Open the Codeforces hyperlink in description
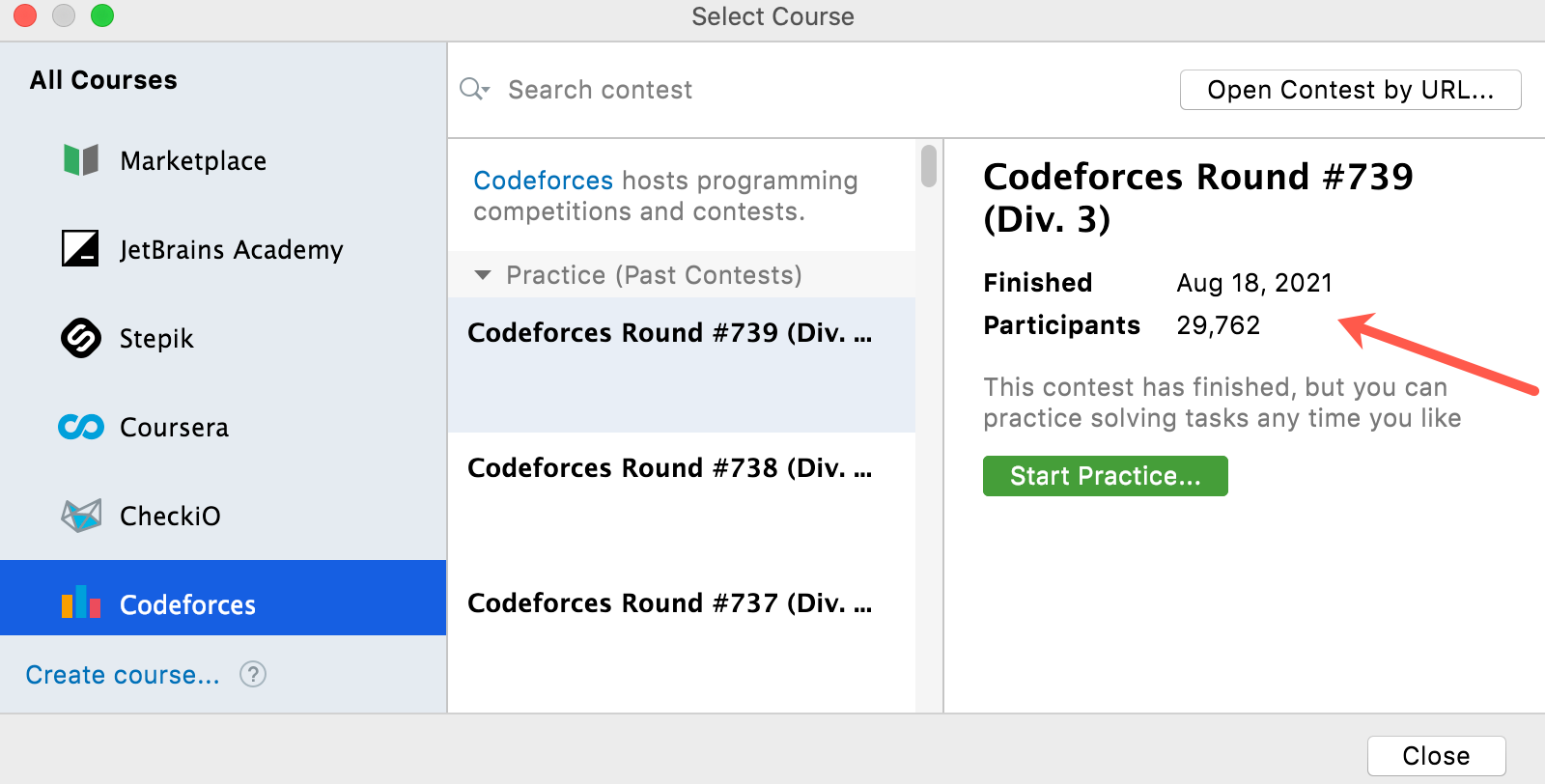 point(543,181)
